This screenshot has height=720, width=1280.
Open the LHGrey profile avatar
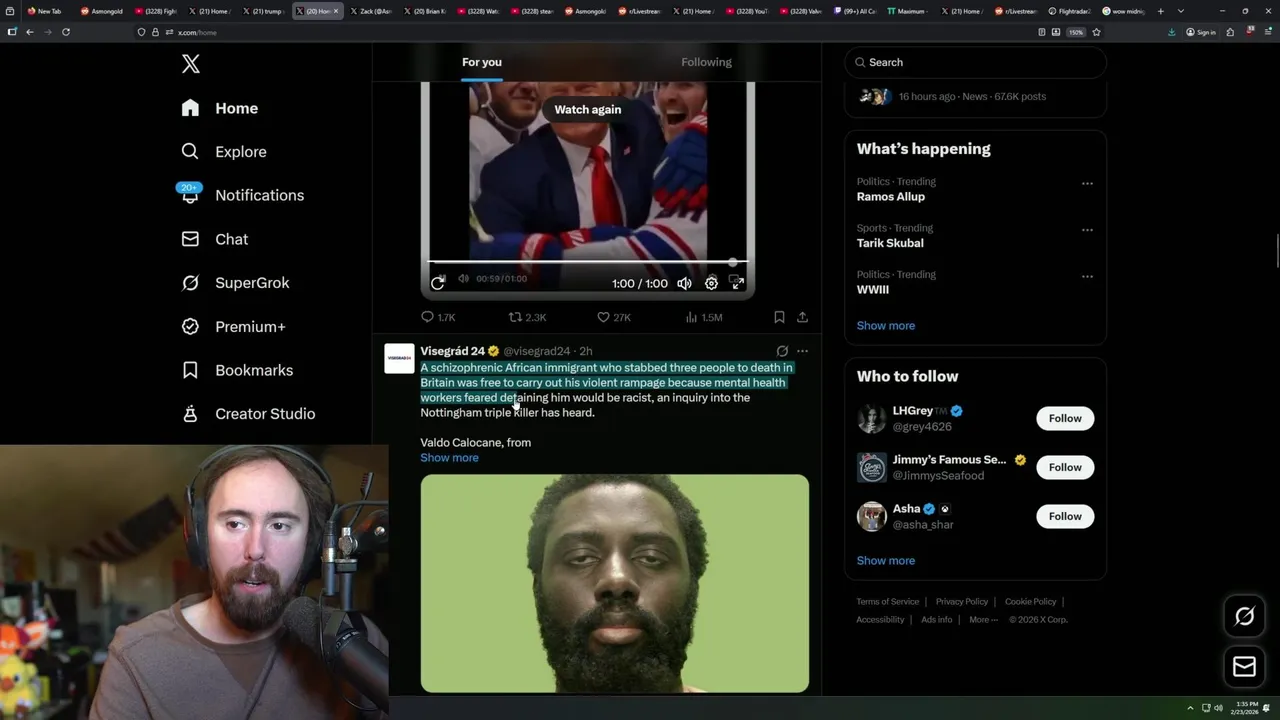[x=872, y=418]
